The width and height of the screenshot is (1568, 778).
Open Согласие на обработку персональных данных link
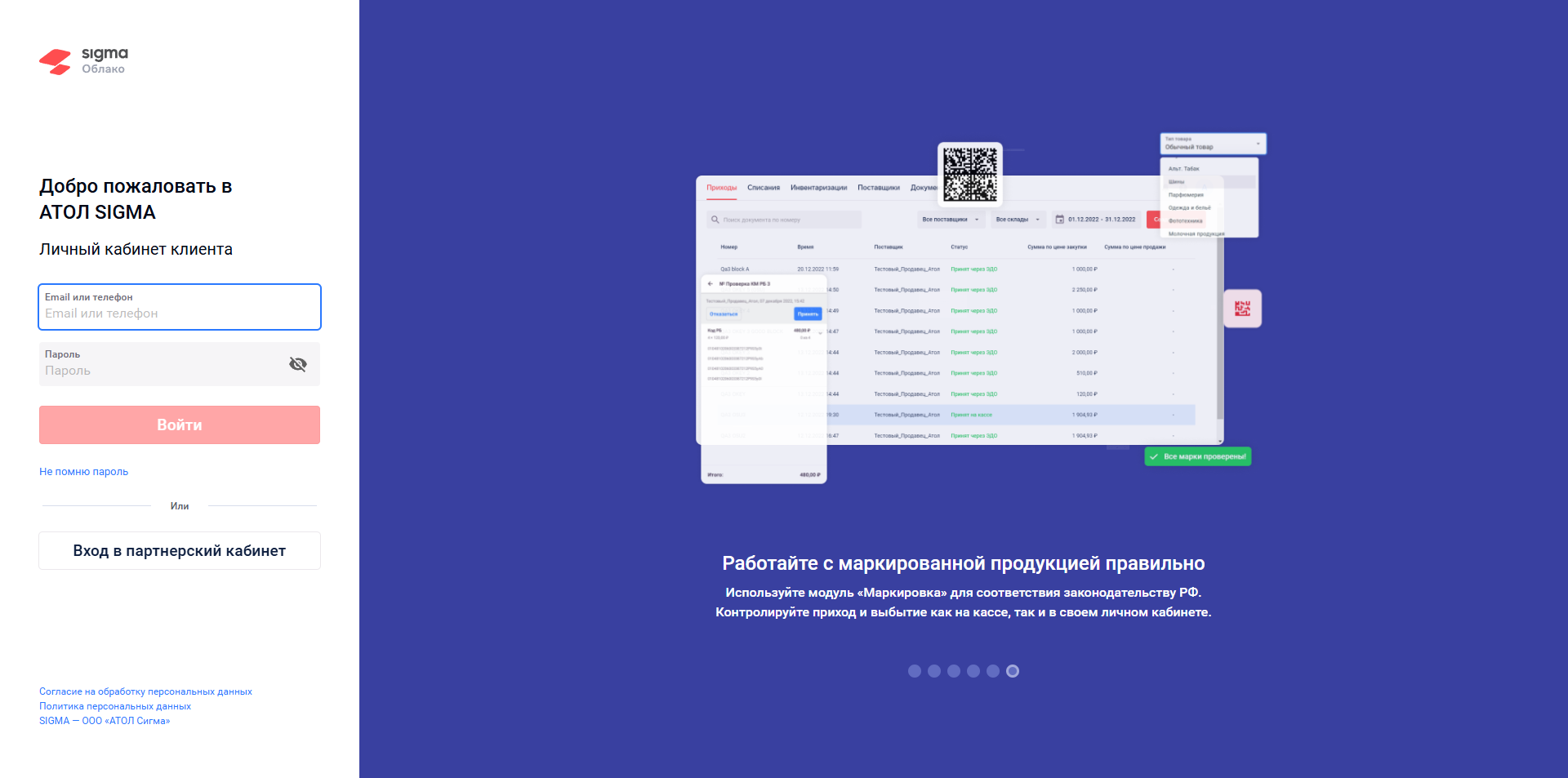tap(145, 691)
